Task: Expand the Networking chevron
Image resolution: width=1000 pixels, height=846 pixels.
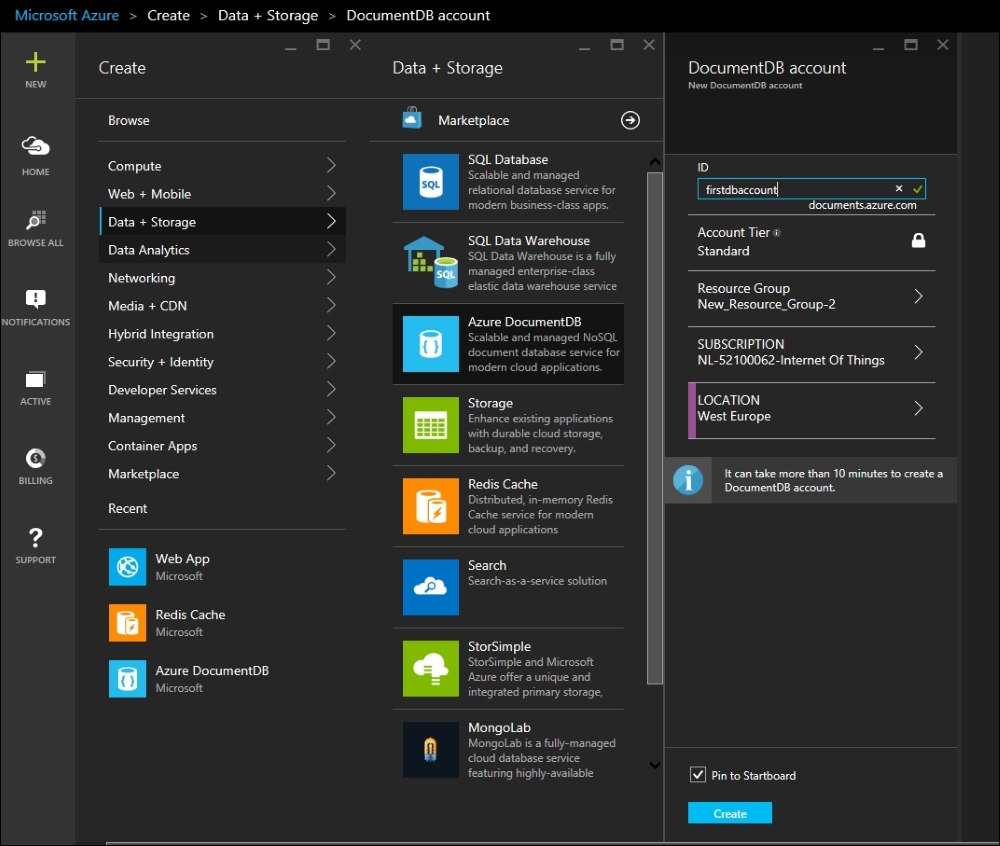Action: (x=331, y=277)
